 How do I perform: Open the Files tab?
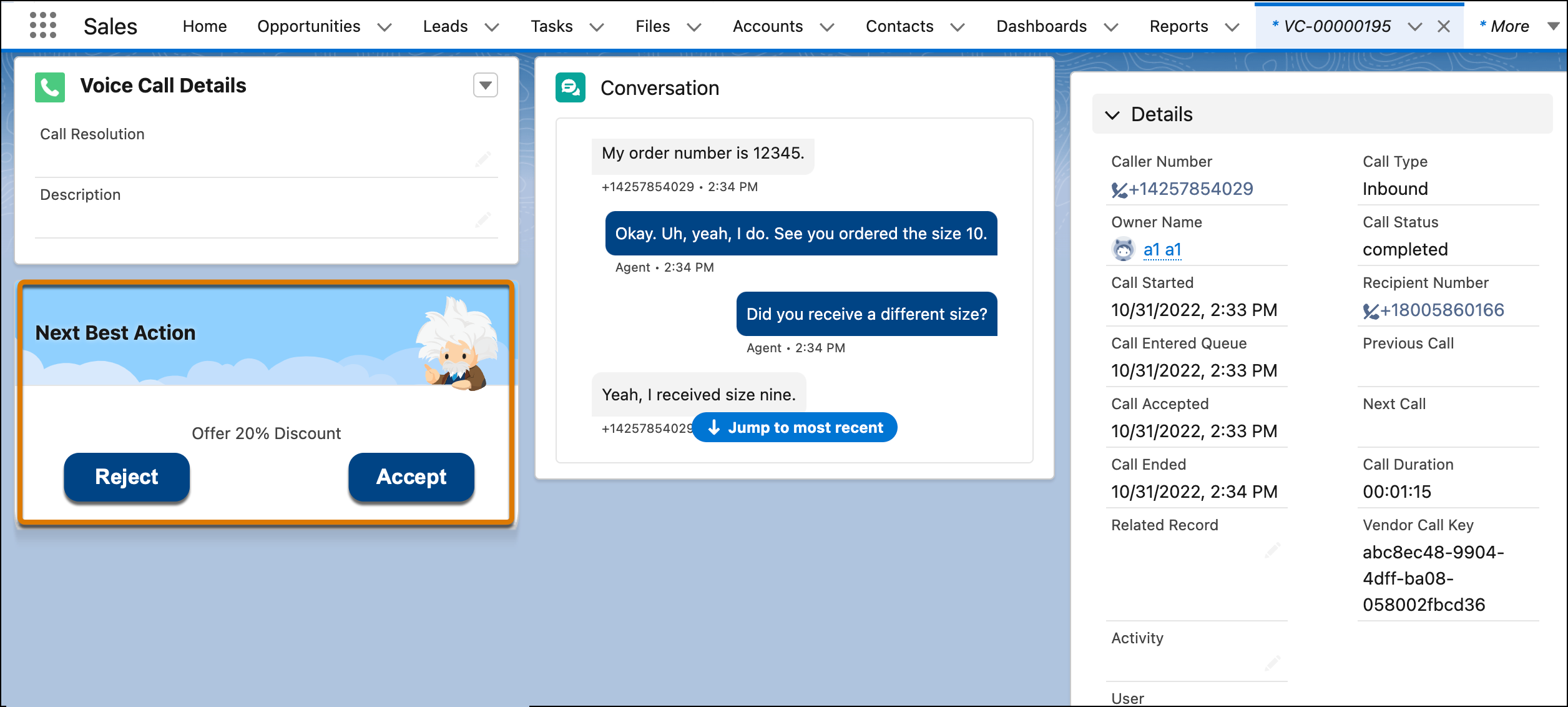[653, 26]
